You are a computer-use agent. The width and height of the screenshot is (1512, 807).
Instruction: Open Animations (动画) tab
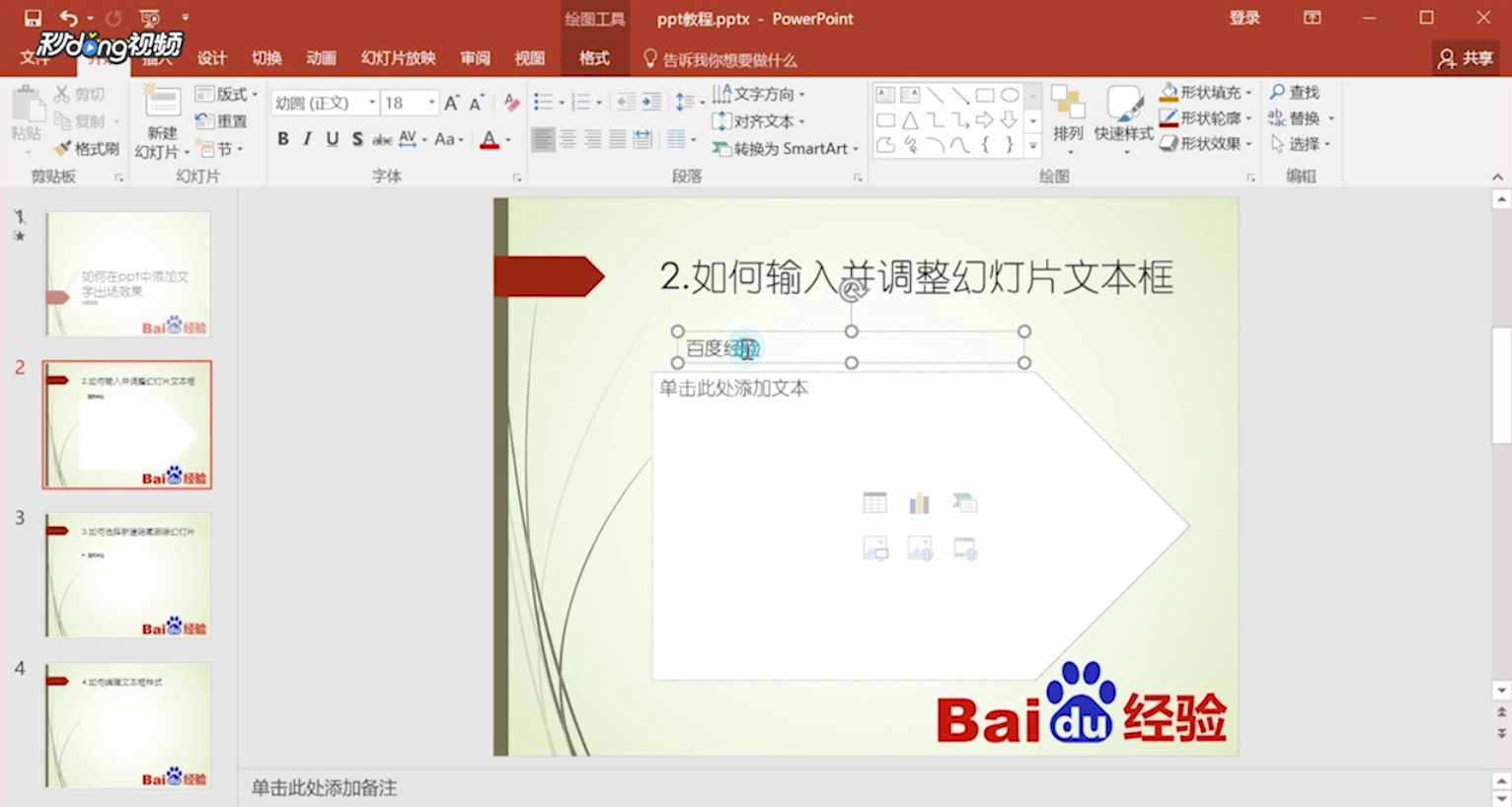tap(321, 58)
